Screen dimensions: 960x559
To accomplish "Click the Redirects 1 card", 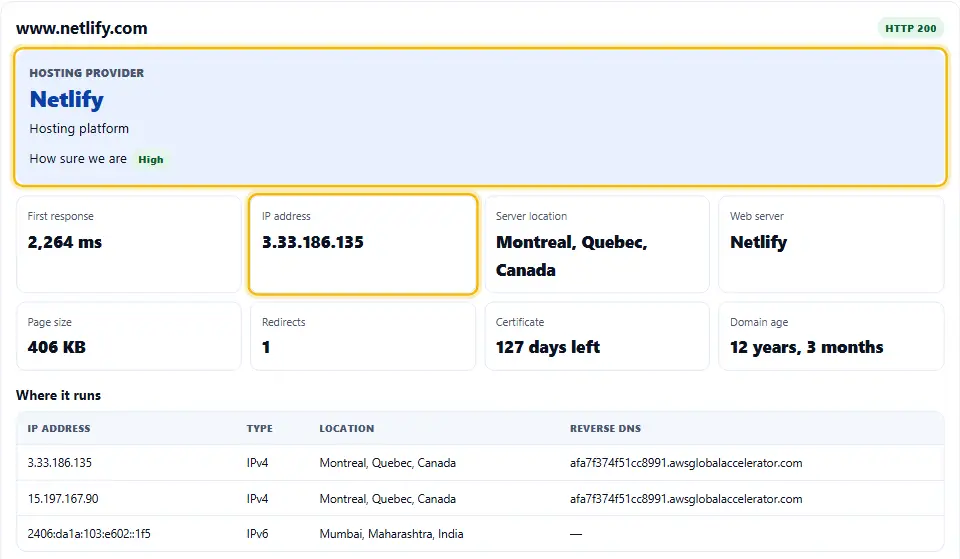I will click(363, 336).
